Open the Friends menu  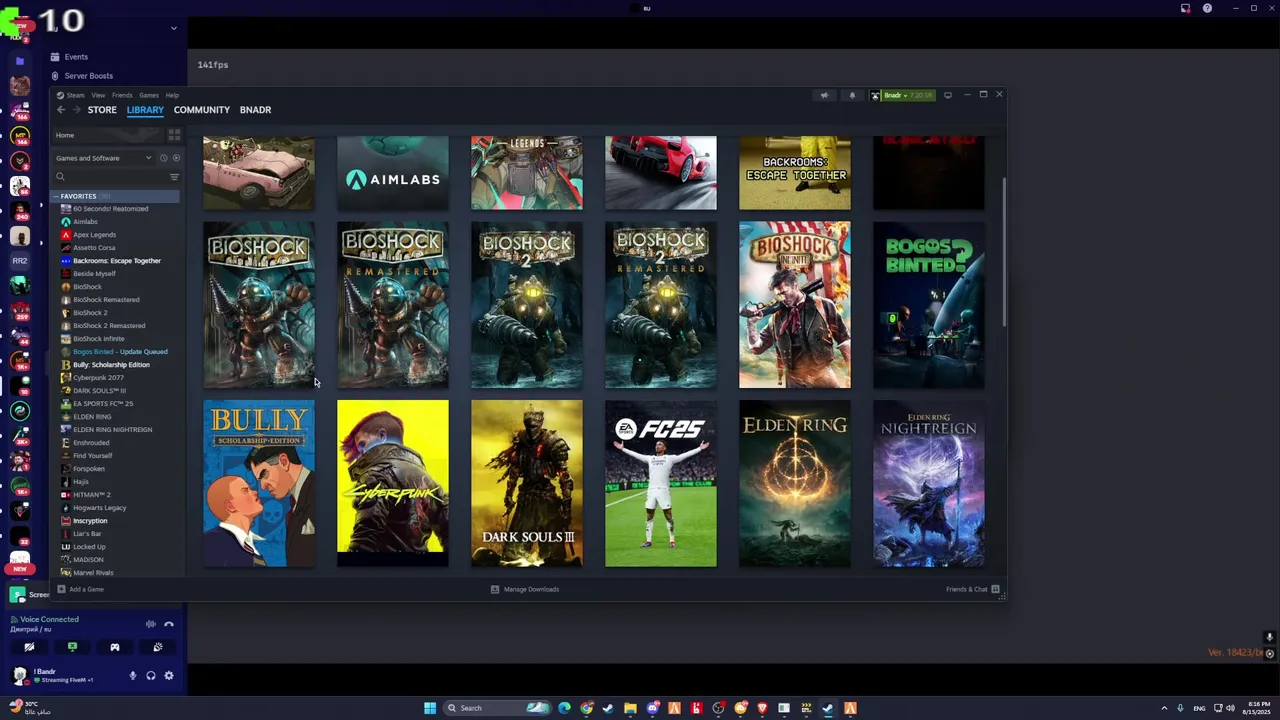(x=122, y=95)
